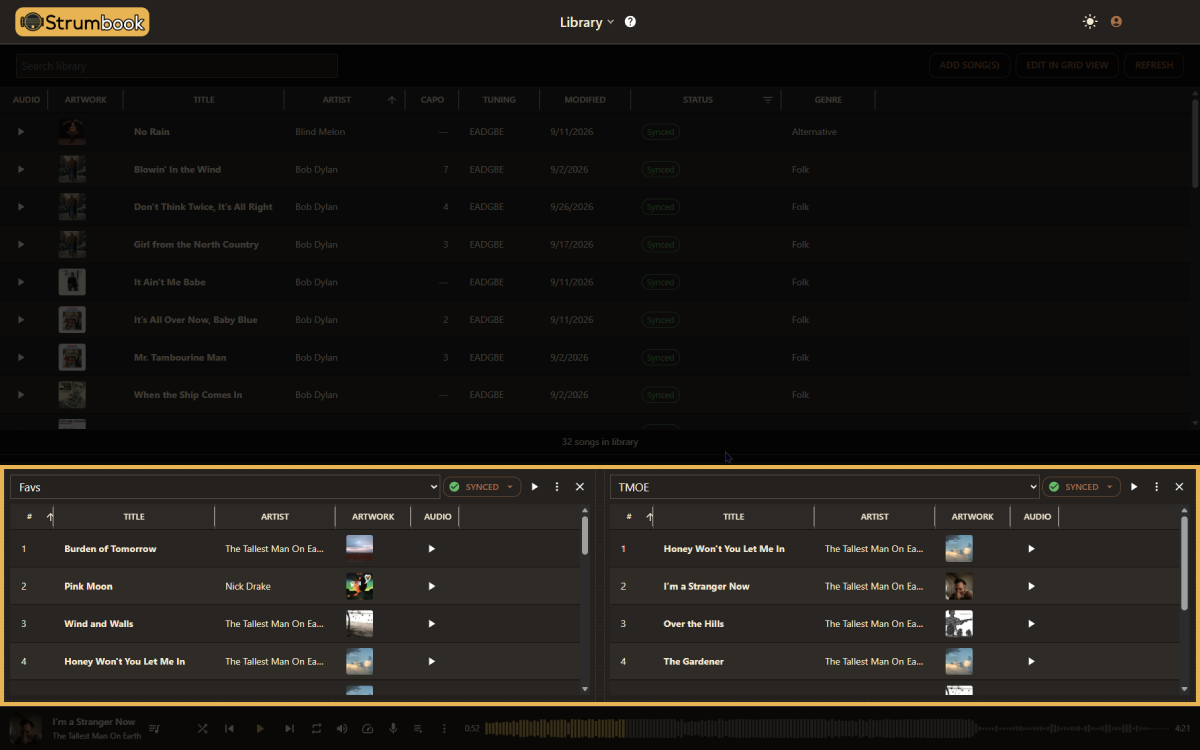Viewport: 1200px width, 750px height.
Task: Click Synced badge for Girl from the North Country
Action: 660,244
